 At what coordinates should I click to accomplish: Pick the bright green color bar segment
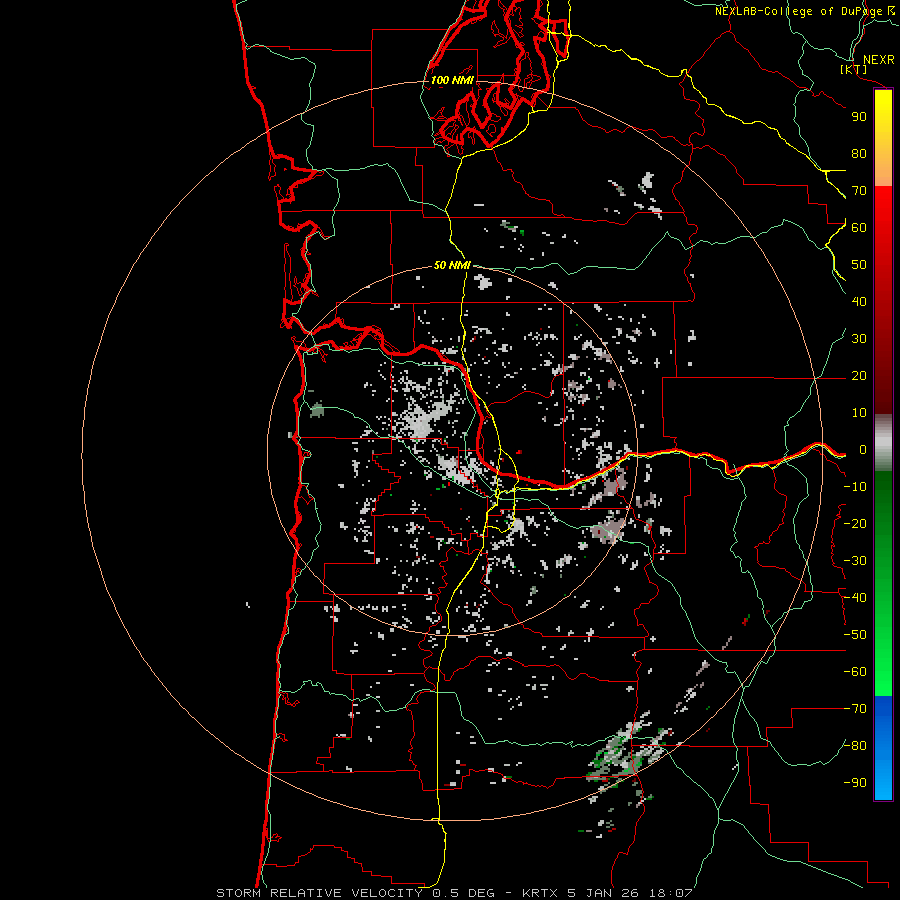[883, 660]
